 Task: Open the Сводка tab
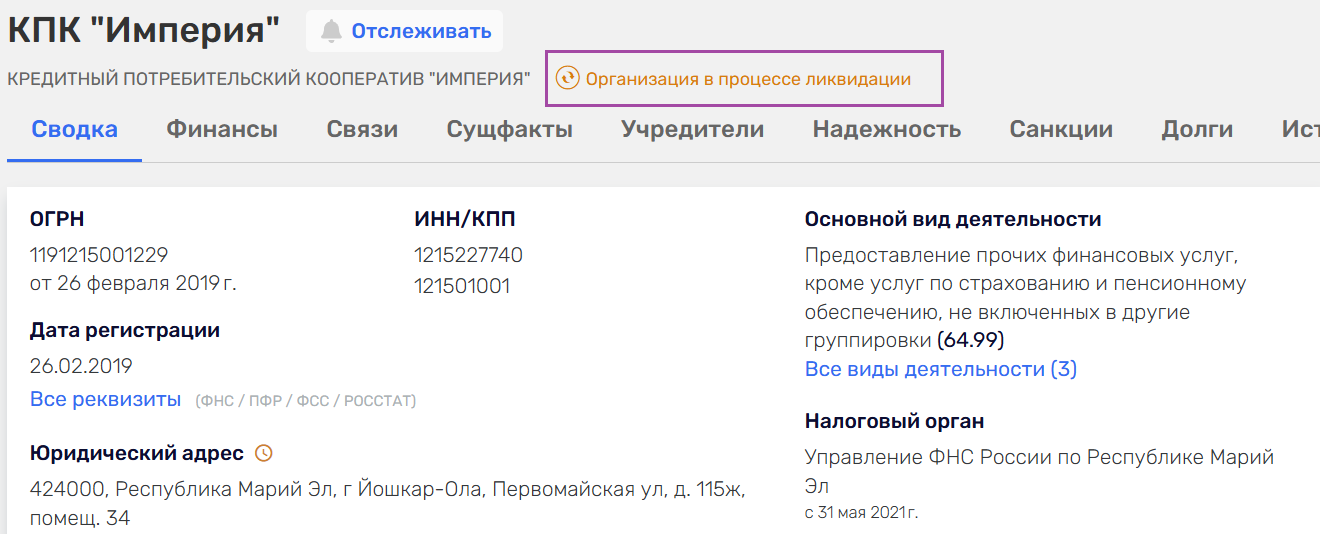[x=74, y=129]
